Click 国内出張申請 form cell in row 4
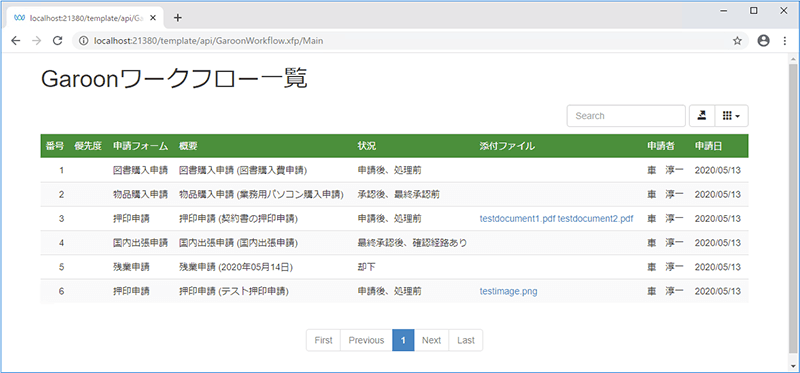 coord(140,243)
